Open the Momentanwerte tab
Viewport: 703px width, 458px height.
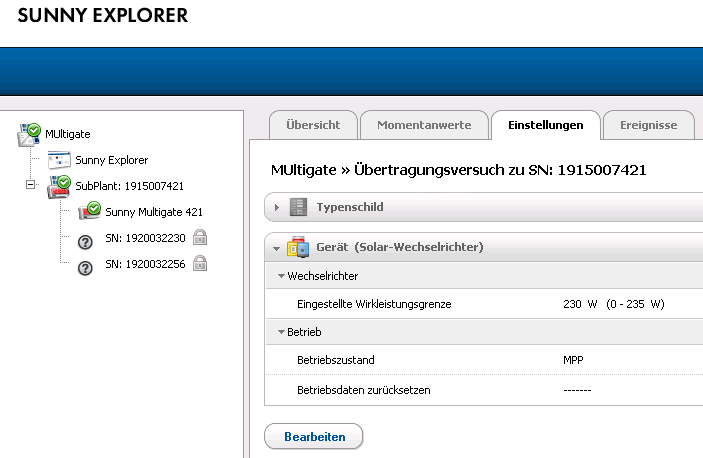click(424, 125)
